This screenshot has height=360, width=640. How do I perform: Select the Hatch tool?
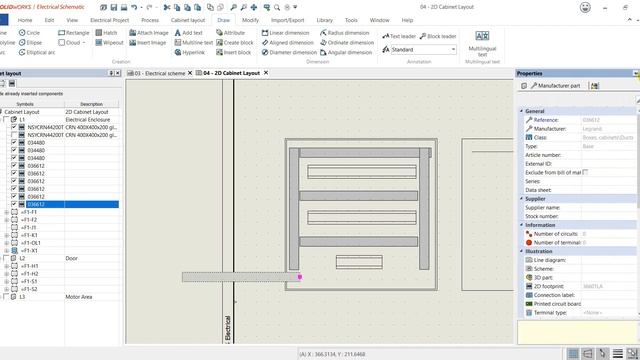(107, 33)
